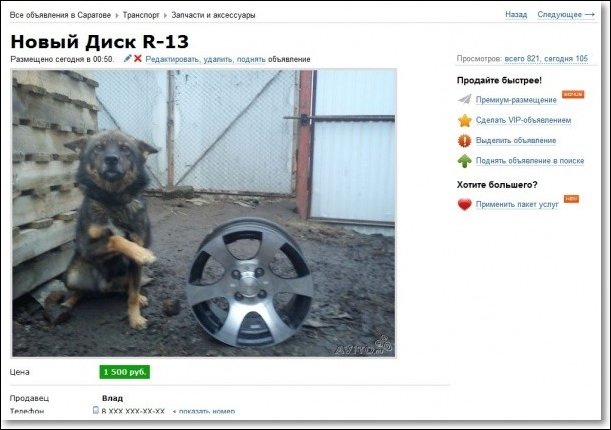Screen dimensions: 611x430
Task: Click the 'Редактировать' link
Action: [173, 59]
